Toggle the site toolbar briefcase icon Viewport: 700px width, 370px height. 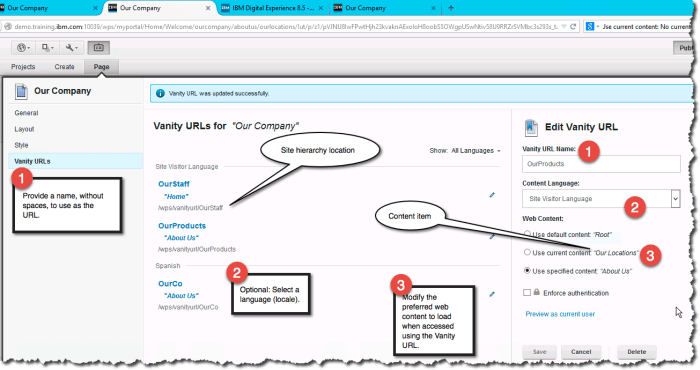(x=99, y=47)
